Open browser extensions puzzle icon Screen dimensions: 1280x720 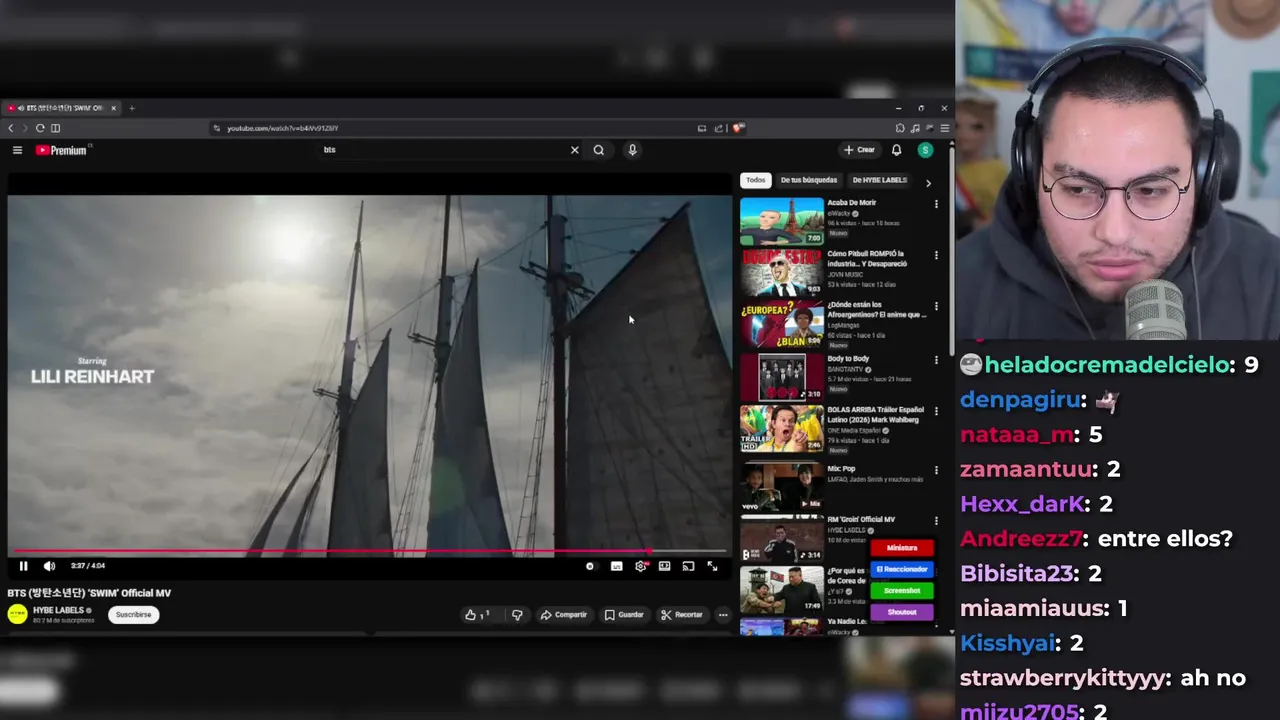pyautogui.click(x=900, y=128)
